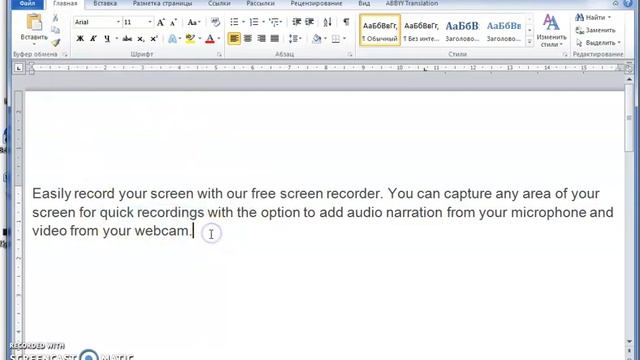
Task: Apply the first Заголовок heading style
Action: click(462, 30)
